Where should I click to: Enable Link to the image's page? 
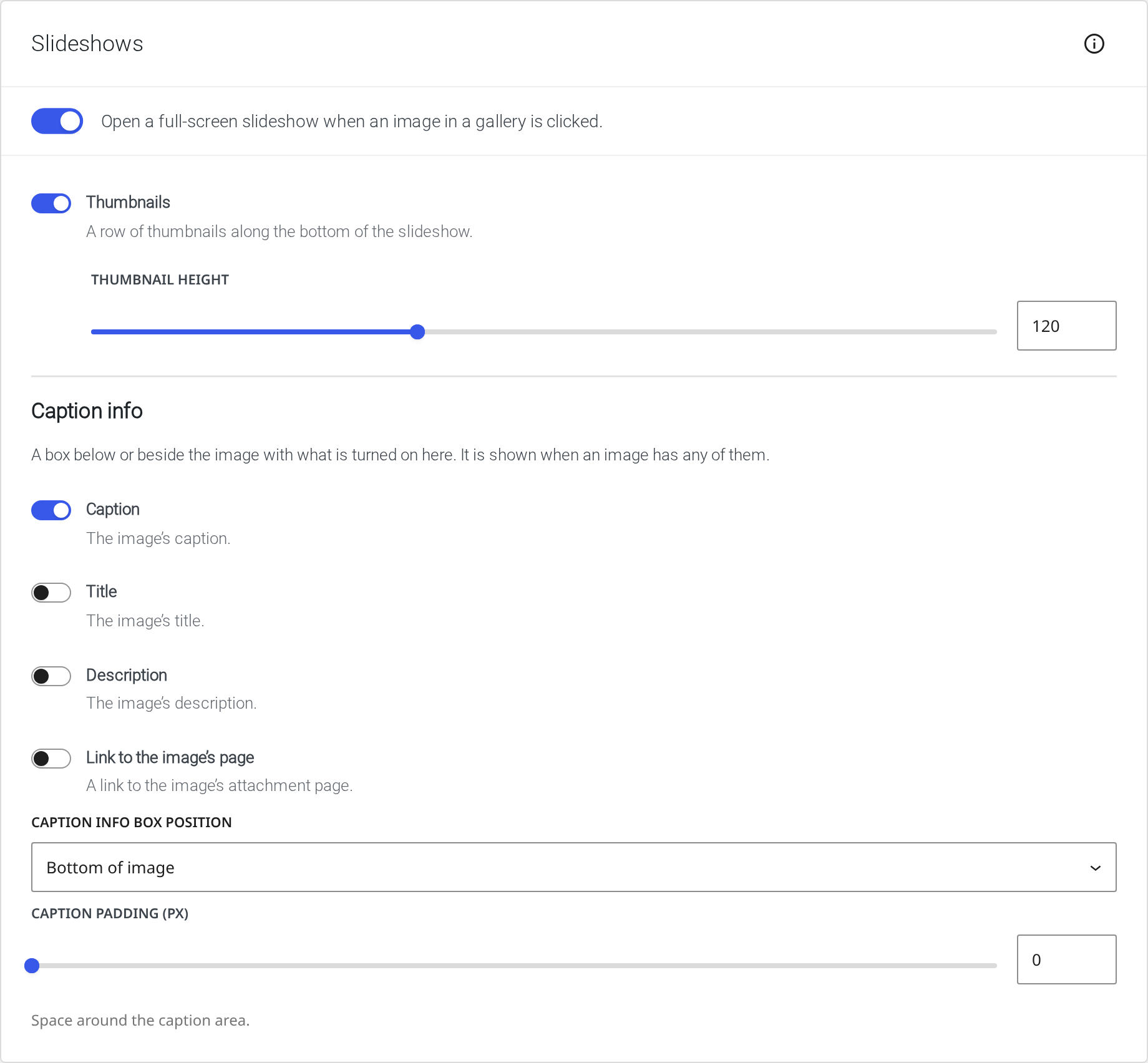(51, 758)
